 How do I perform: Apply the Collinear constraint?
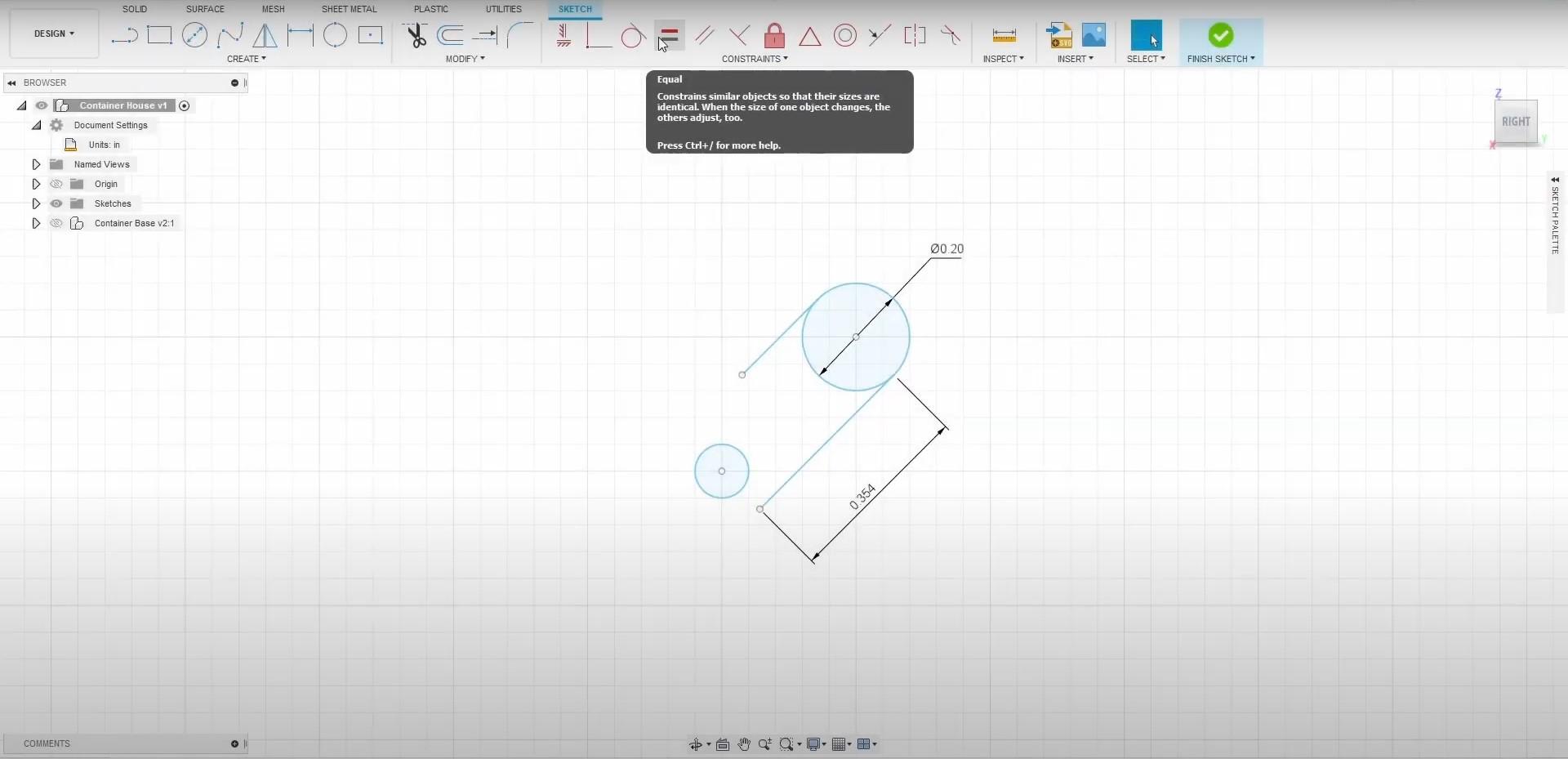880,35
